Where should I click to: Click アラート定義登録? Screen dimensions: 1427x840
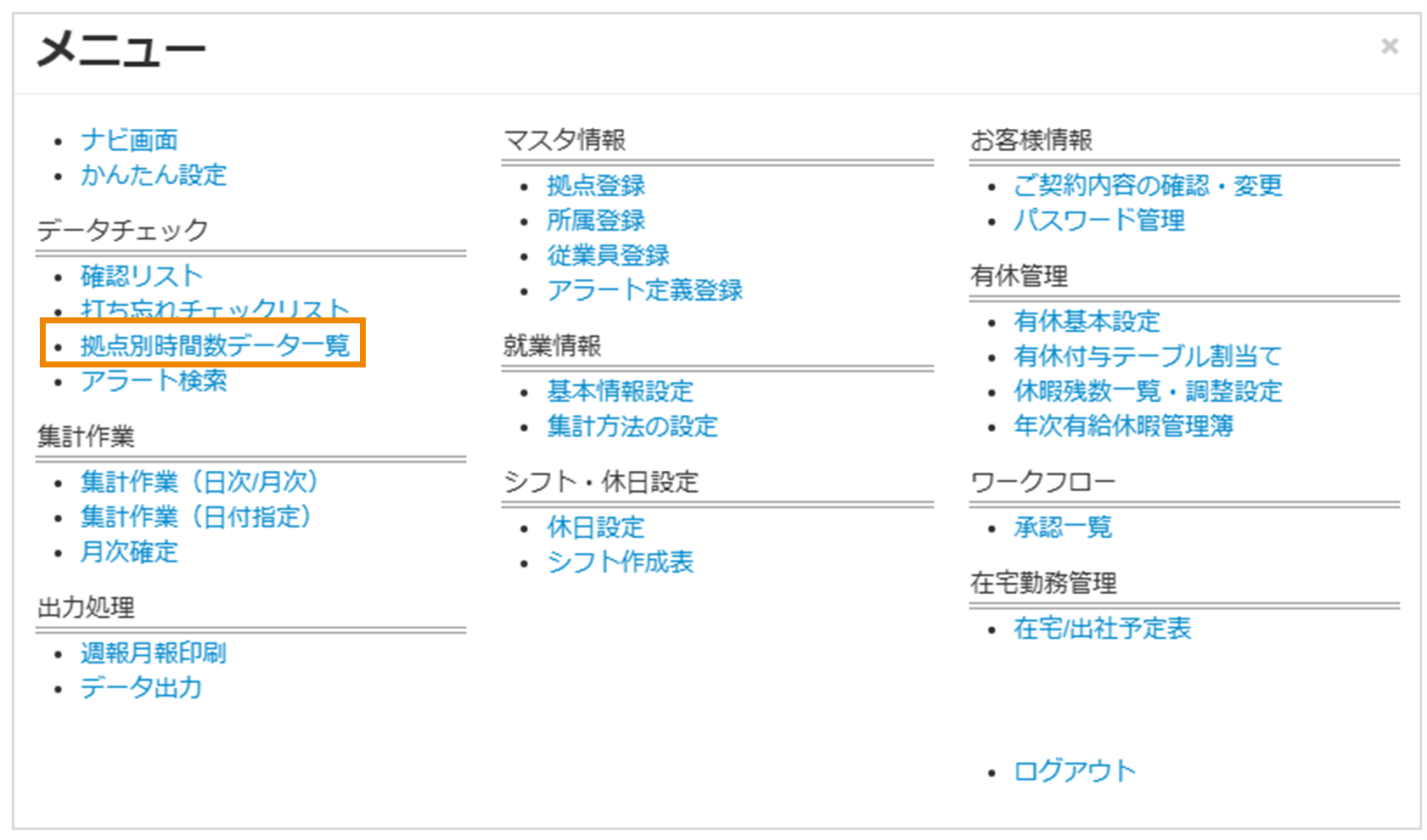click(646, 289)
